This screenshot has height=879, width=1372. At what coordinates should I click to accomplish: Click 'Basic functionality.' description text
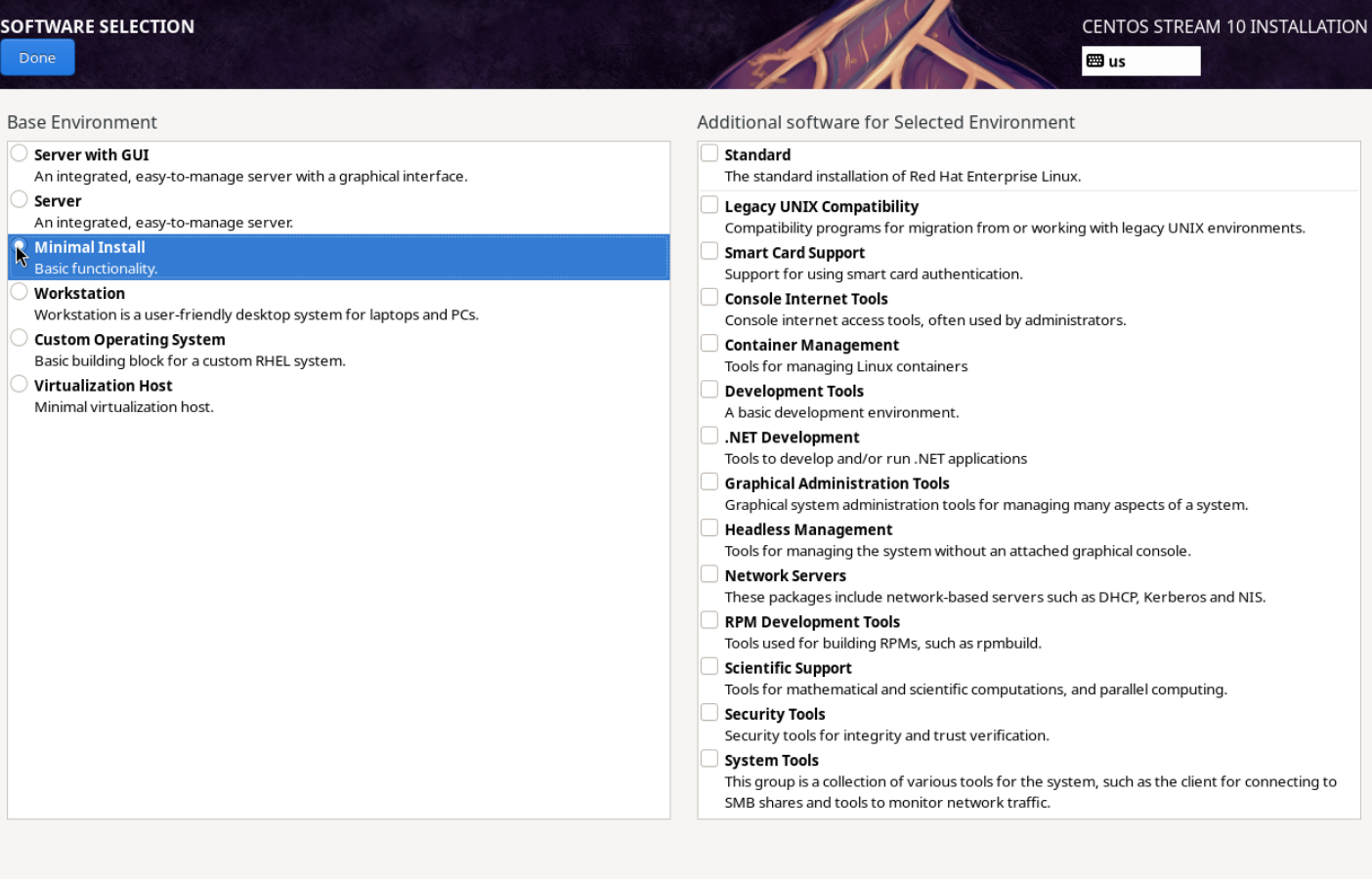[x=96, y=269]
